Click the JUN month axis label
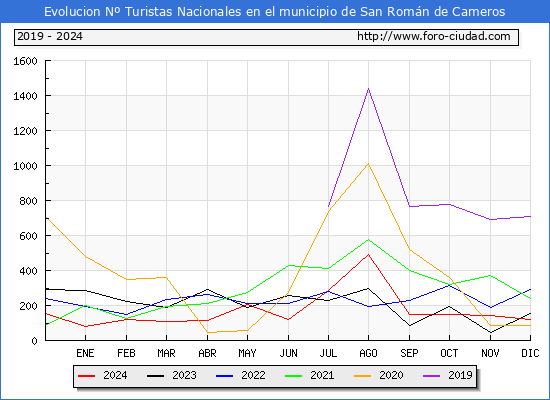This screenshot has width=550, height=400. 288,353
